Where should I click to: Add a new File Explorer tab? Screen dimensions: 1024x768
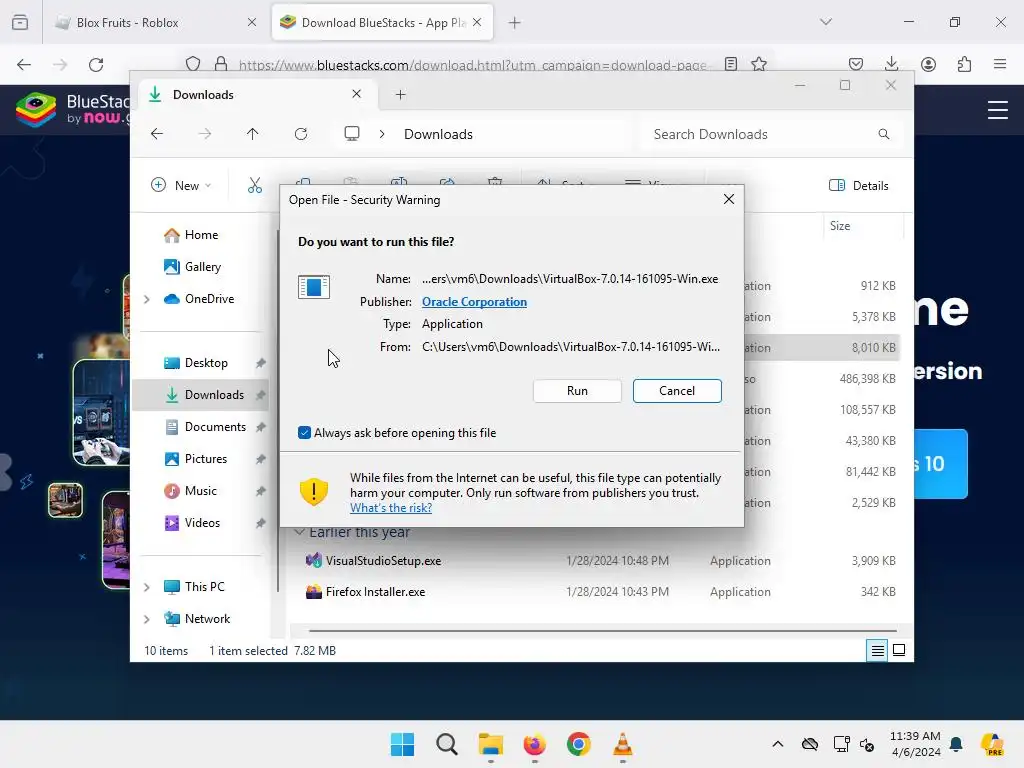pos(400,95)
